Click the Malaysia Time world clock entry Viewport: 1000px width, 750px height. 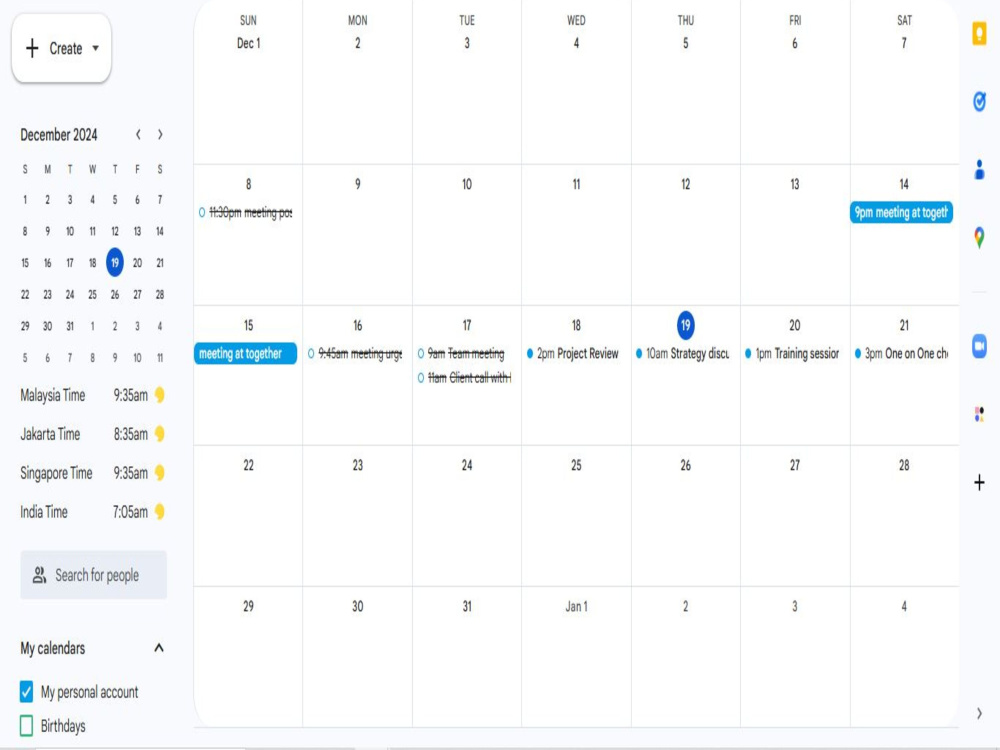click(x=92, y=395)
